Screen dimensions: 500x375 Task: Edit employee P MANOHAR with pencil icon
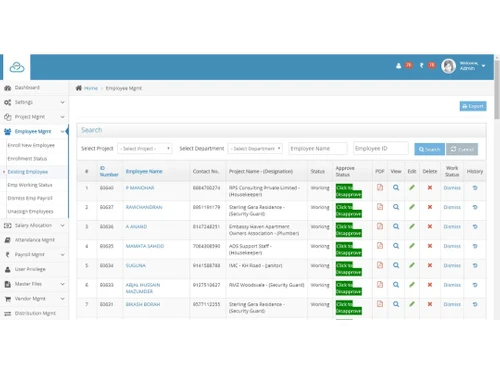(412, 187)
